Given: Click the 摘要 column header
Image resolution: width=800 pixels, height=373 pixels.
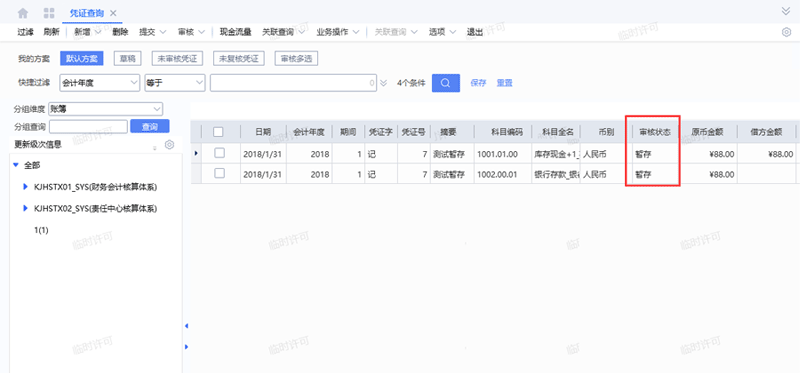Looking at the screenshot, I should coord(452,132).
